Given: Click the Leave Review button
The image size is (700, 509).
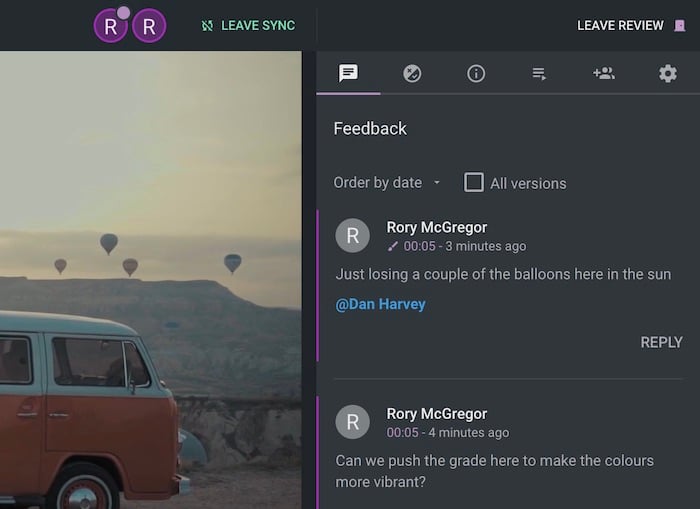Looking at the screenshot, I should coord(620,25).
